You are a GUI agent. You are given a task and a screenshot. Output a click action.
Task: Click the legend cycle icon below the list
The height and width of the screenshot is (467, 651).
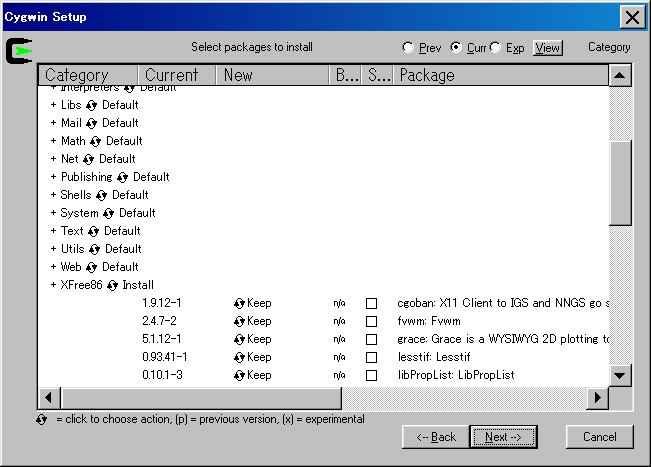(x=42, y=419)
